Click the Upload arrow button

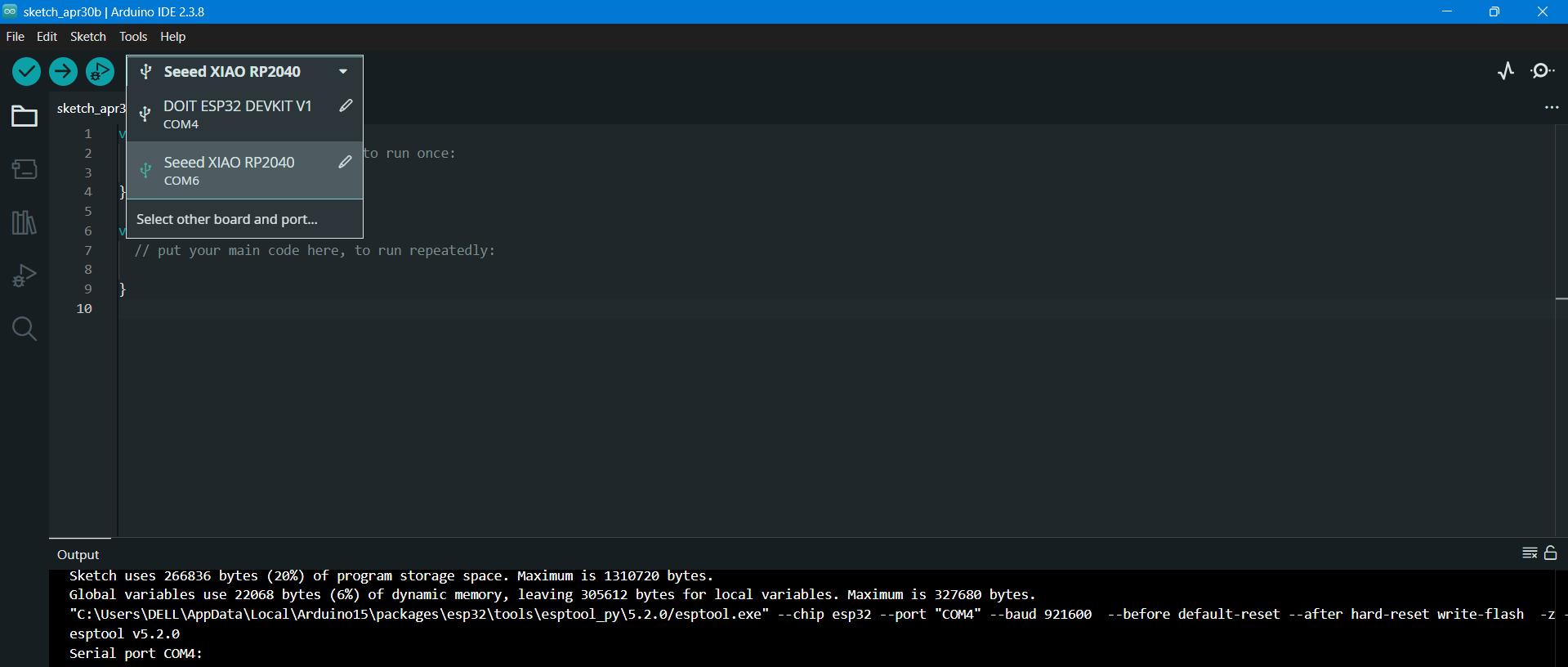(x=63, y=72)
